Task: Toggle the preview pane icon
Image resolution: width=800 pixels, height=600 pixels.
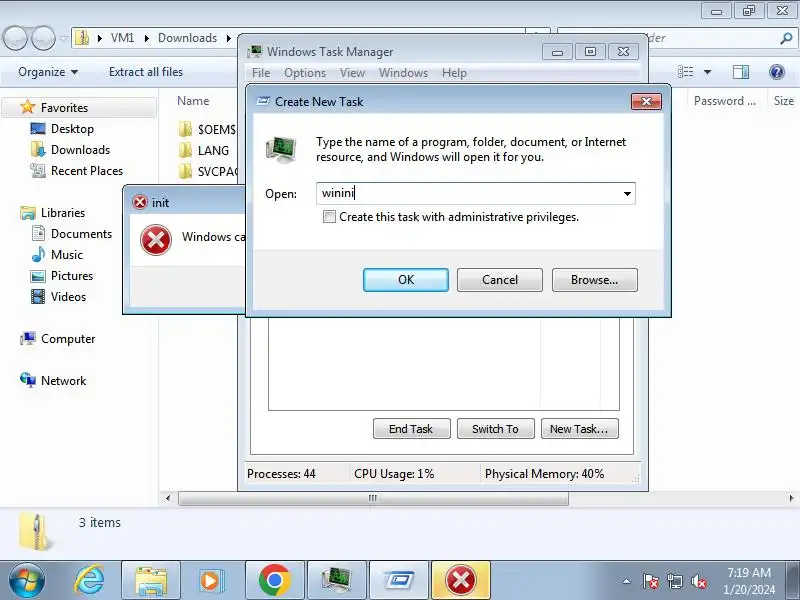Action: click(x=741, y=72)
